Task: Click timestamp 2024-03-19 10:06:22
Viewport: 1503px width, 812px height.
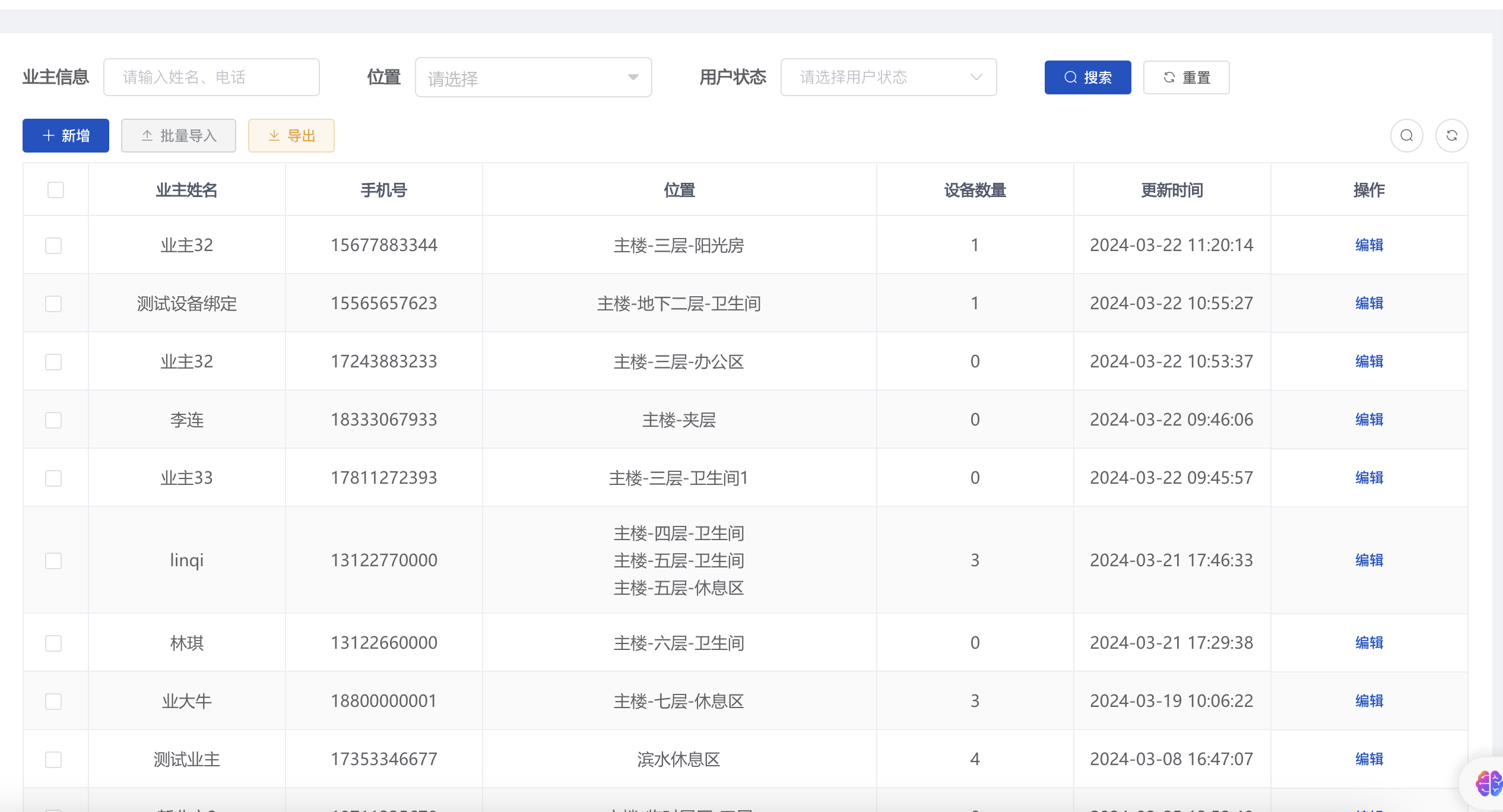Action: coord(1172,701)
